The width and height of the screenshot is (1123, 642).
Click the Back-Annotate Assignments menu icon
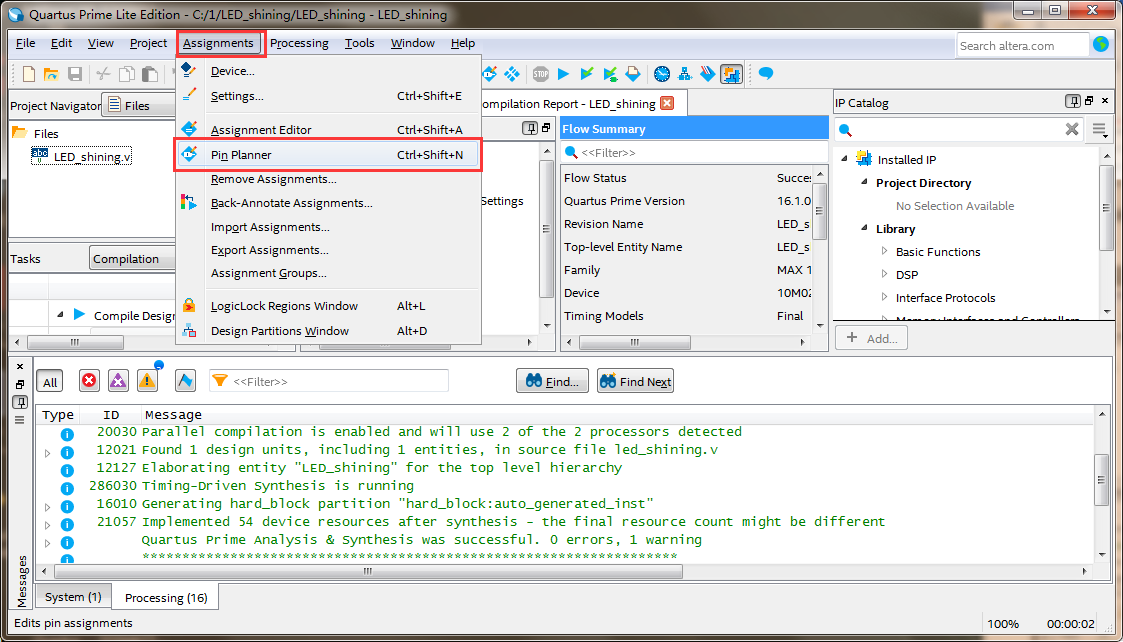(x=189, y=203)
